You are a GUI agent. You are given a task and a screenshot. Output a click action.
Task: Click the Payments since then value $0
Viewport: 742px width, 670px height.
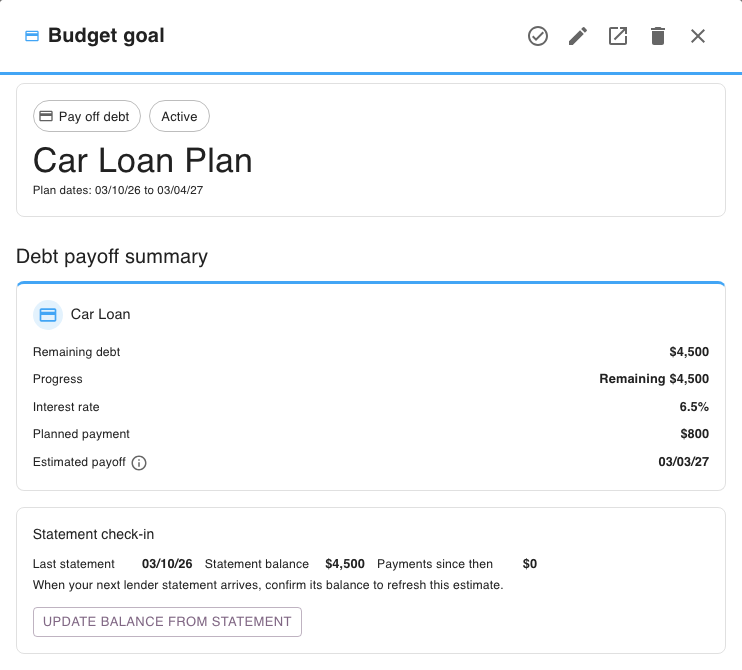coord(530,564)
